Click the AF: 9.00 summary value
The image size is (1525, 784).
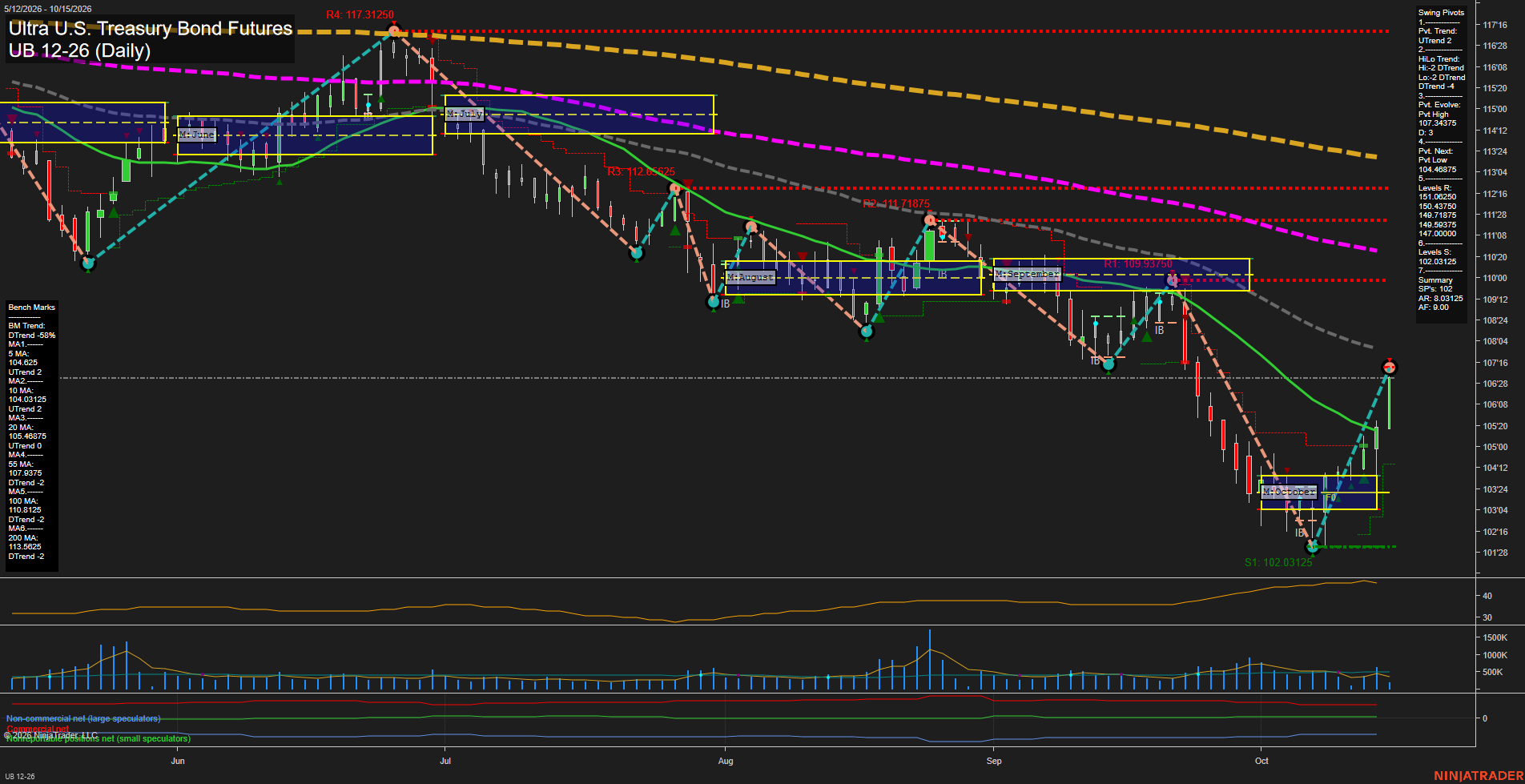1433,308
